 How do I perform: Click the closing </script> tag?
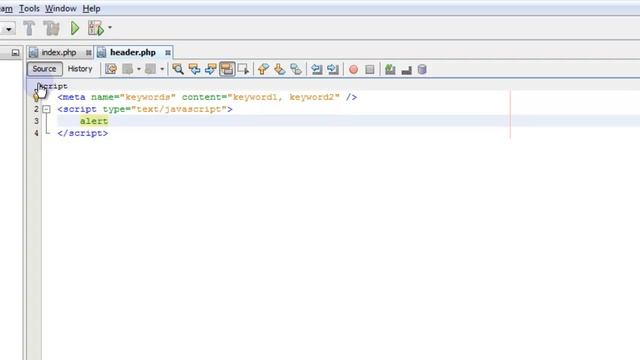83,133
